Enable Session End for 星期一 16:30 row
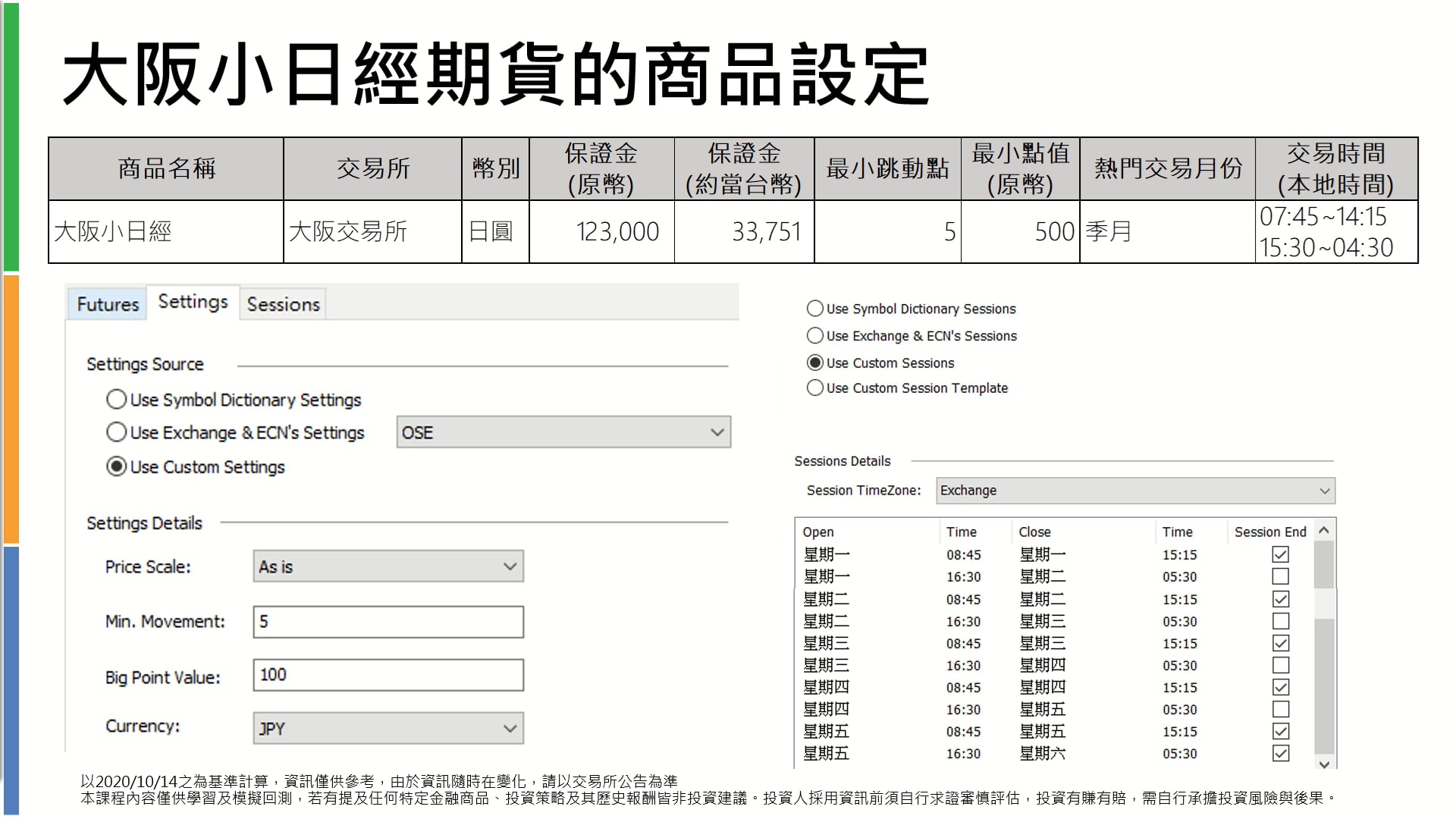 click(x=1280, y=577)
